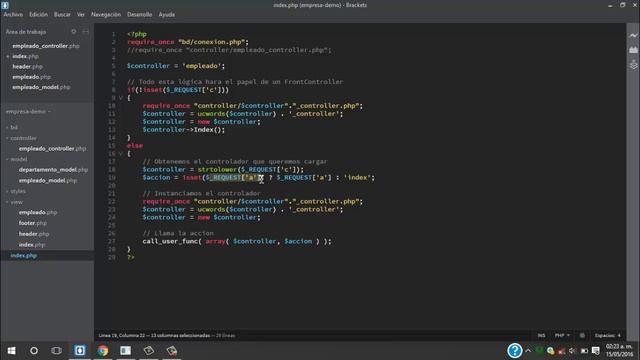Open the Action Center notification icon
Image resolution: width=640 pixels, height=360 pixels.
(596, 351)
